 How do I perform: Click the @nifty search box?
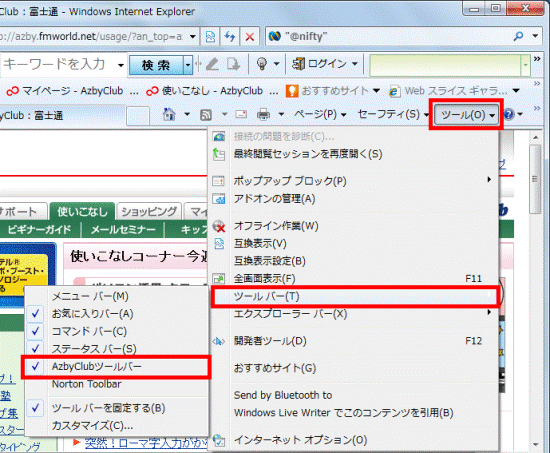tap(389, 36)
